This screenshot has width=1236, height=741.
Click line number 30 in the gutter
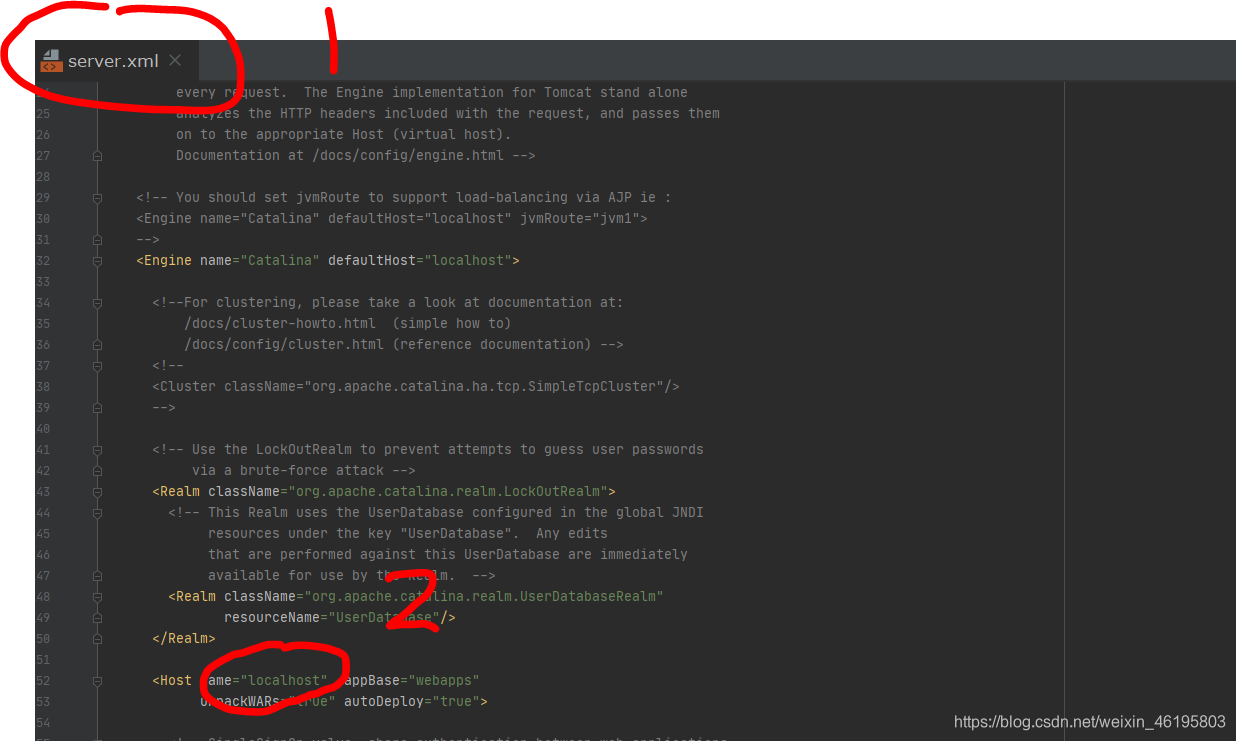point(43,218)
